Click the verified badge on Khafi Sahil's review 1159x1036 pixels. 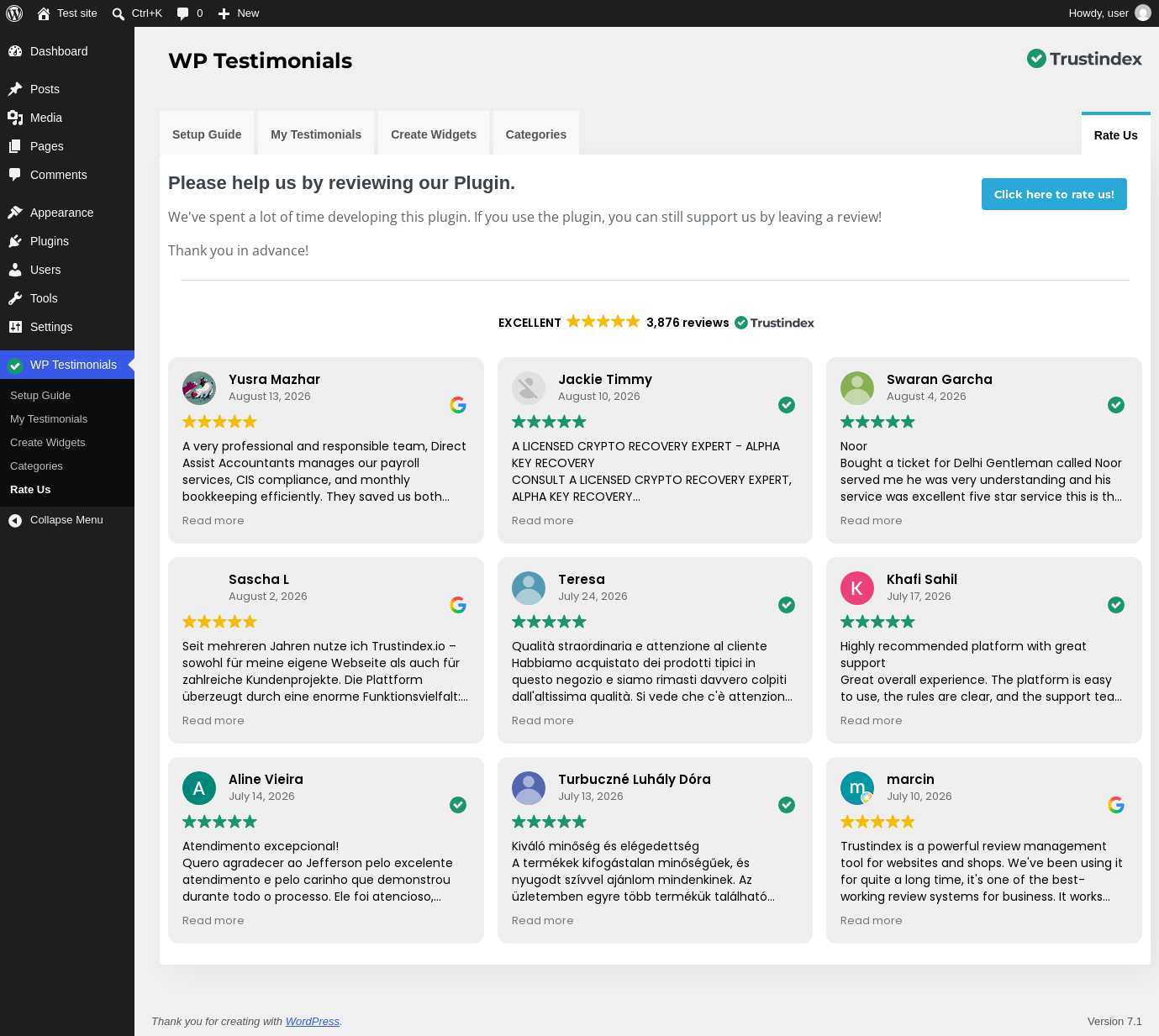[1116, 605]
